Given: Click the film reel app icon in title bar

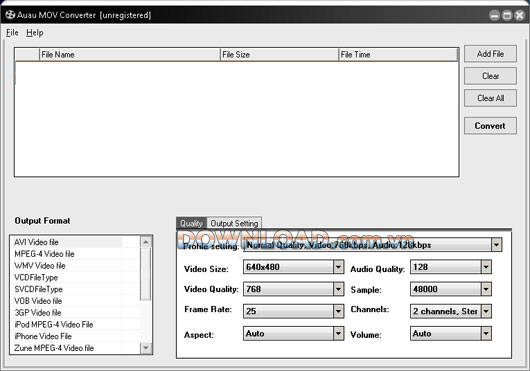Looking at the screenshot, I should 10,15.
